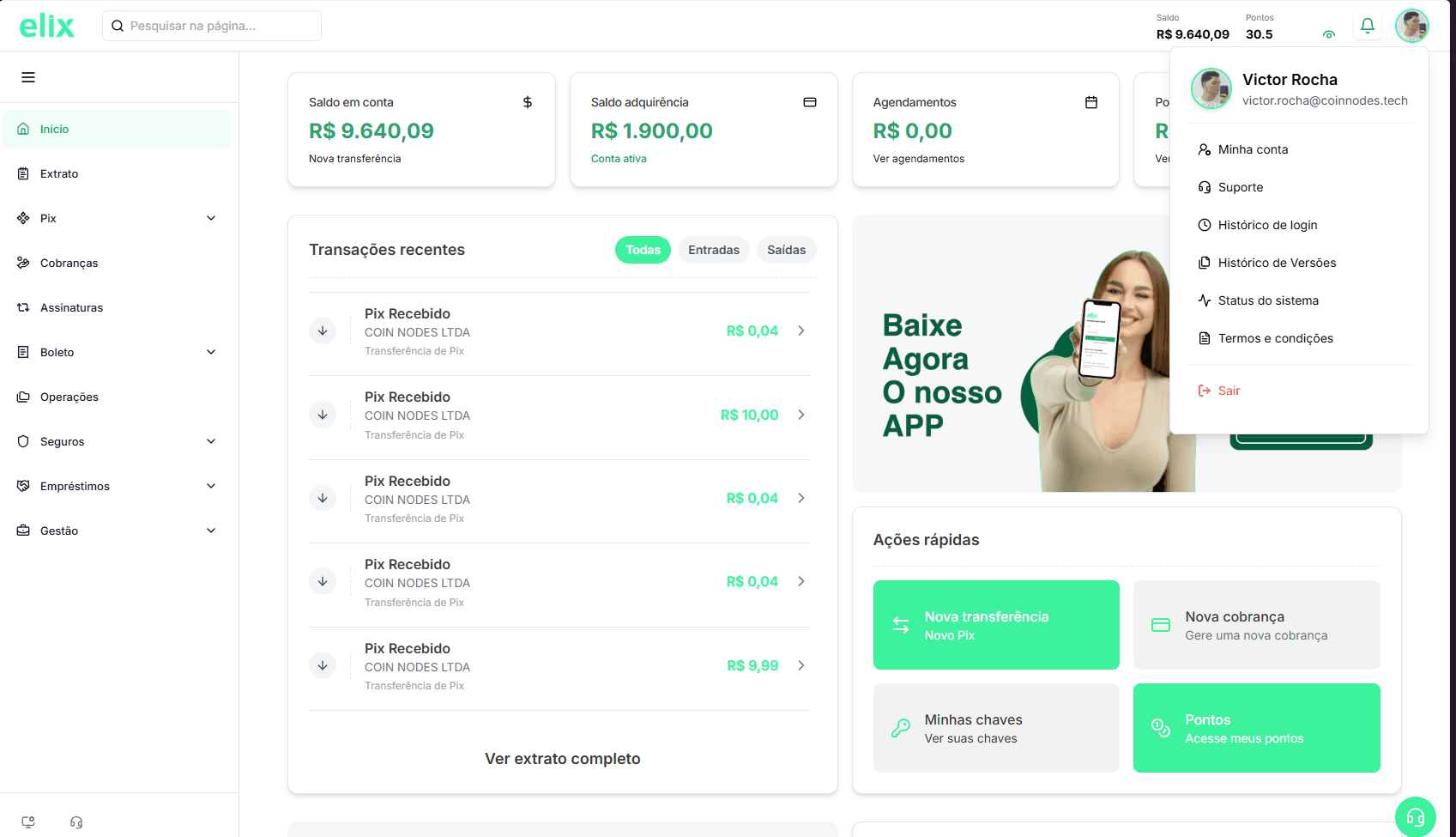Click Ver agendamentos link
The height and width of the screenshot is (837, 1456).
[919, 159]
